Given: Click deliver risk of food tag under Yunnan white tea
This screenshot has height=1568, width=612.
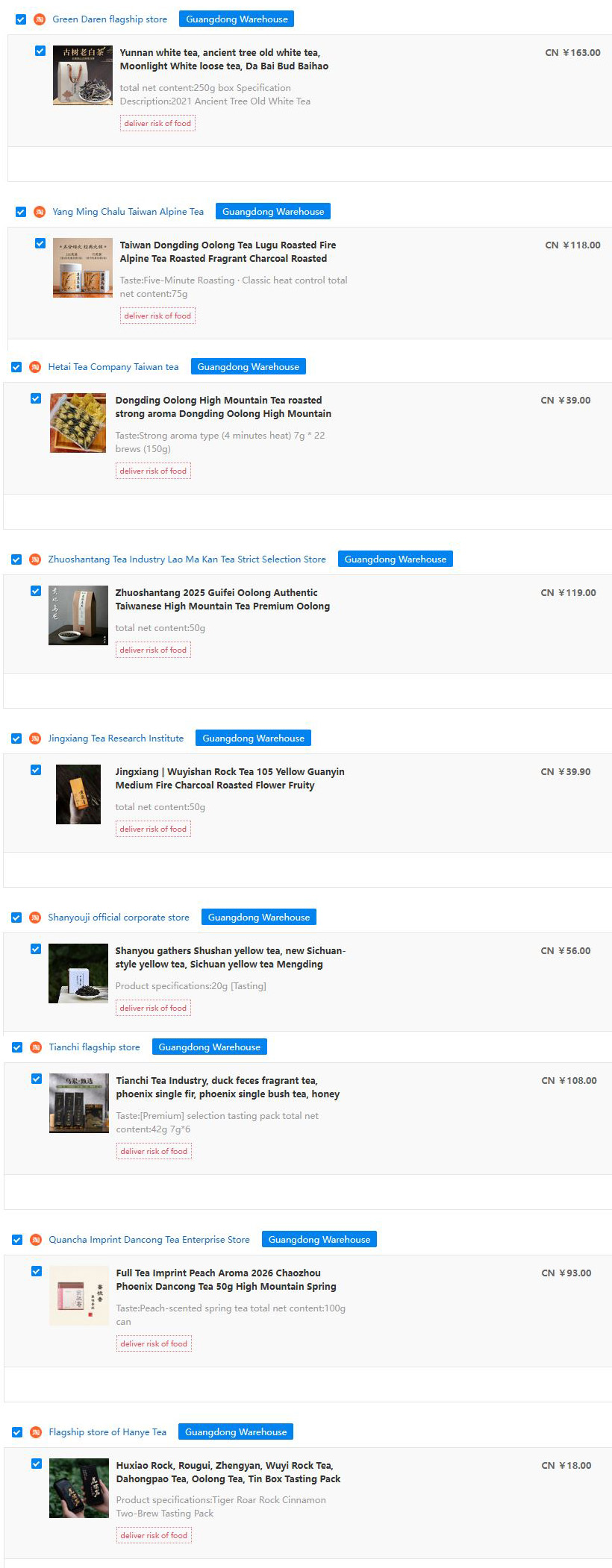Looking at the screenshot, I should 157,124.
